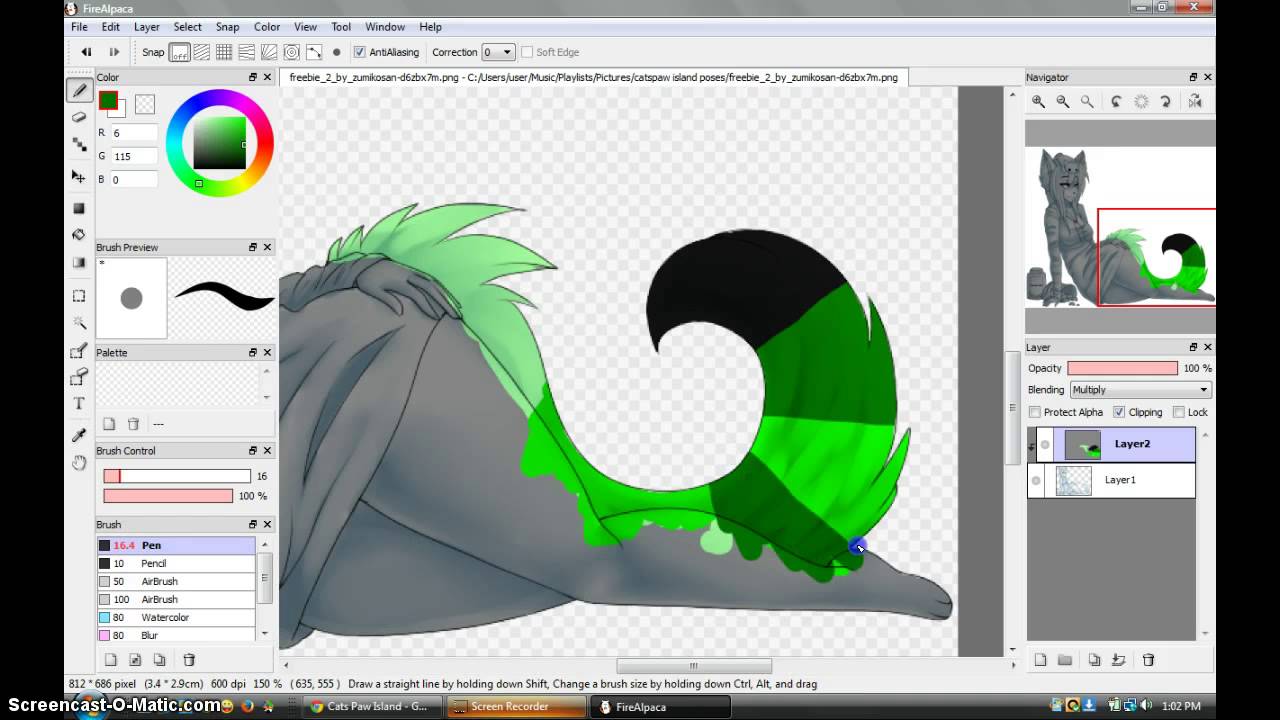Screen dimensions: 1280x720
Task: Hide Layer2 using its visibility dot
Action: [x=1045, y=445]
